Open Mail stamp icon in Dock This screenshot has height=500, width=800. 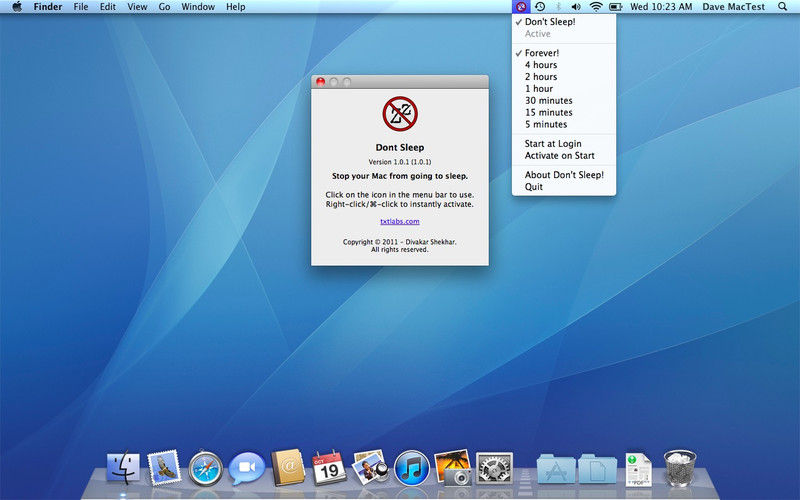(x=164, y=467)
